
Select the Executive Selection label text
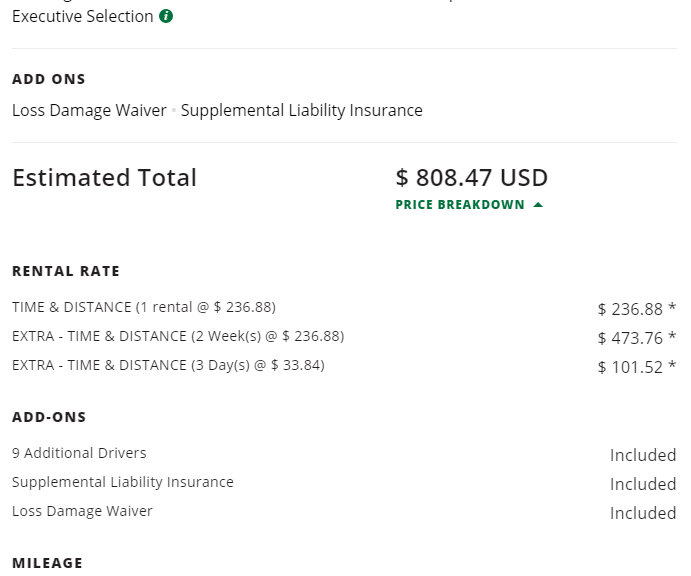[82, 16]
